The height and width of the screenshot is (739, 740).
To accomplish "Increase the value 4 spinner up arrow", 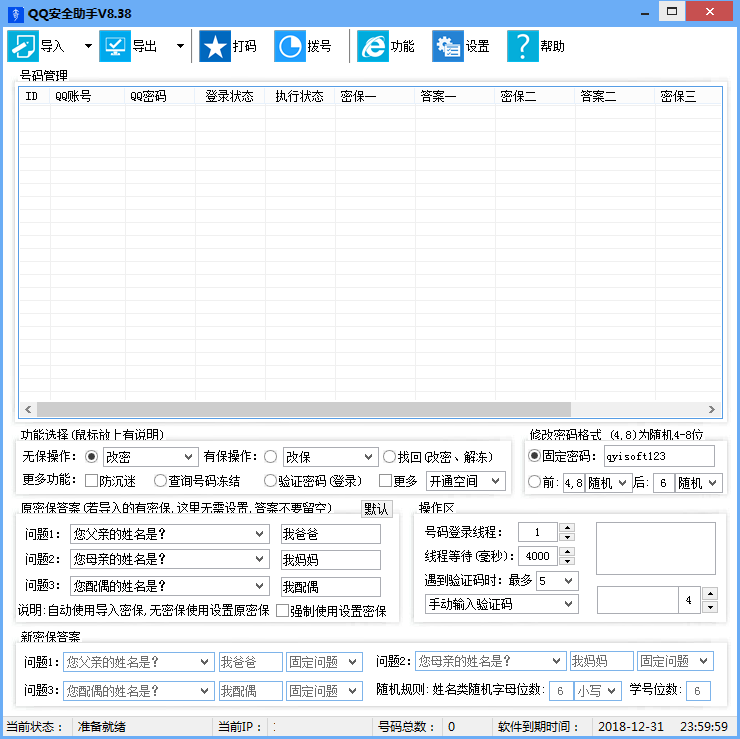I will [710, 593].
